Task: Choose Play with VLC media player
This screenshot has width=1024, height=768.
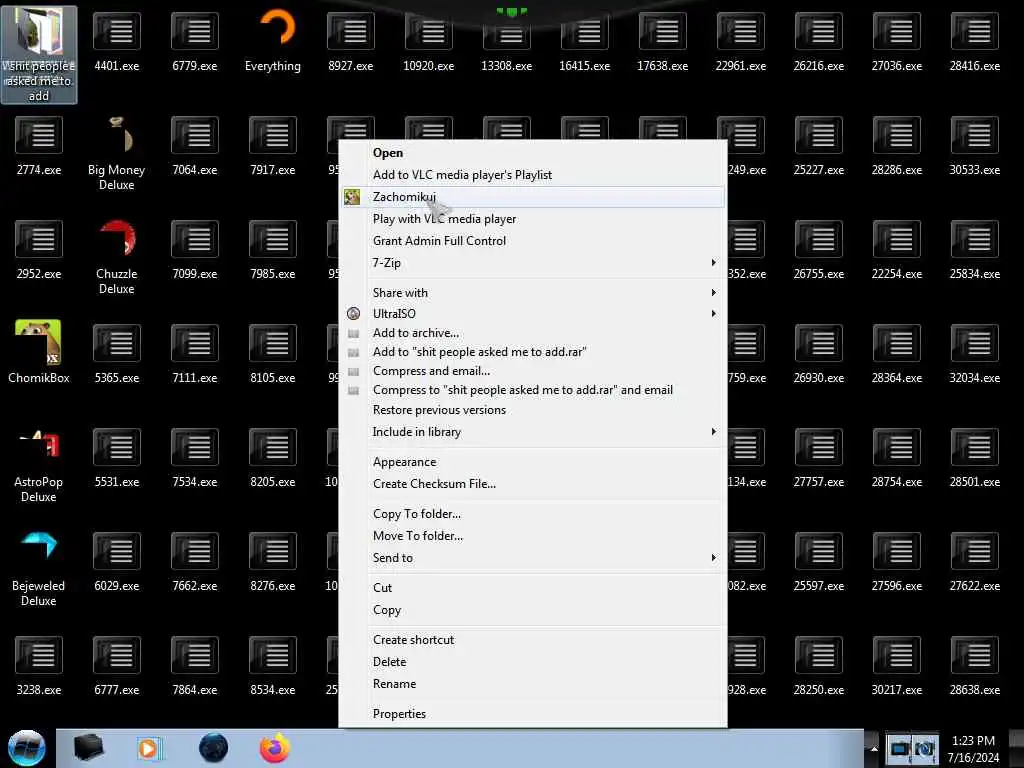Action: (533, 219)
